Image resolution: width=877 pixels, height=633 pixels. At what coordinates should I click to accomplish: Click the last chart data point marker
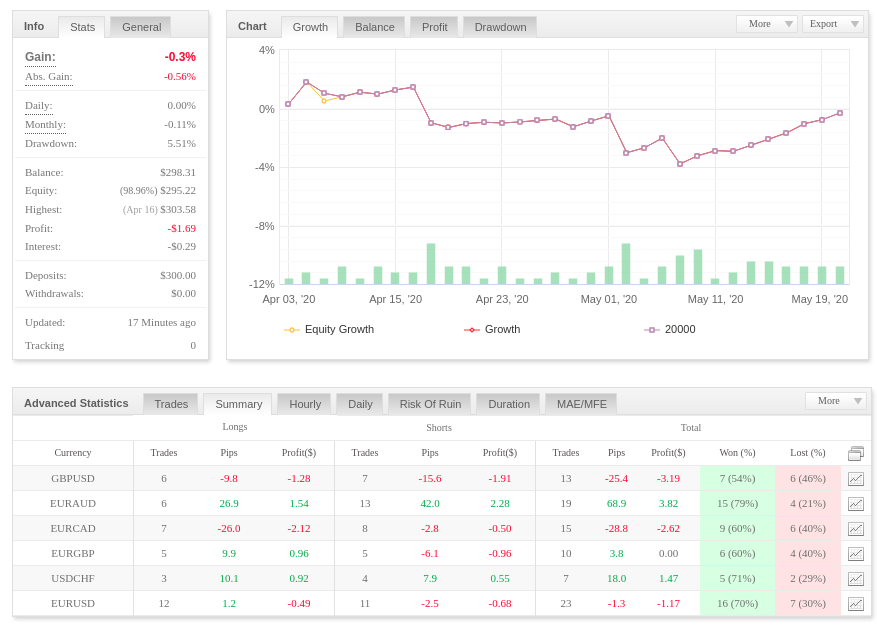[x=840, y=113]
